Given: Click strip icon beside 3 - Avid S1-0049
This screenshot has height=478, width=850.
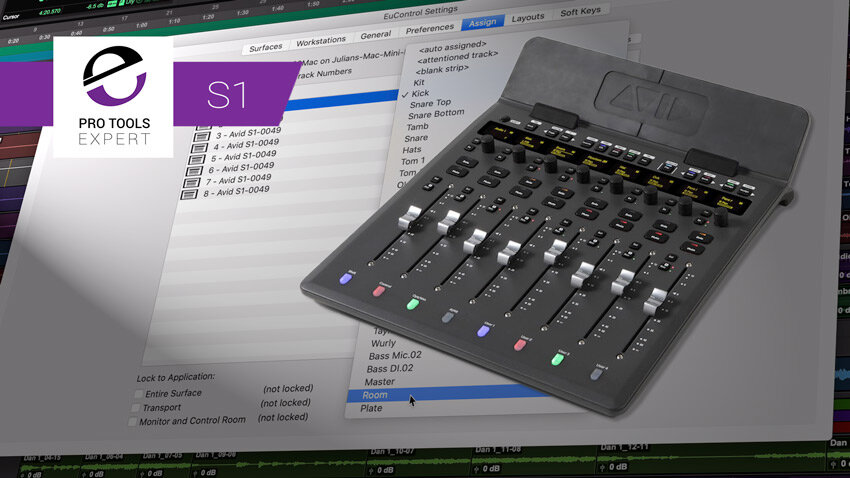Looking at the screenshot, I should pyautogui.click(x=203, y=135).
